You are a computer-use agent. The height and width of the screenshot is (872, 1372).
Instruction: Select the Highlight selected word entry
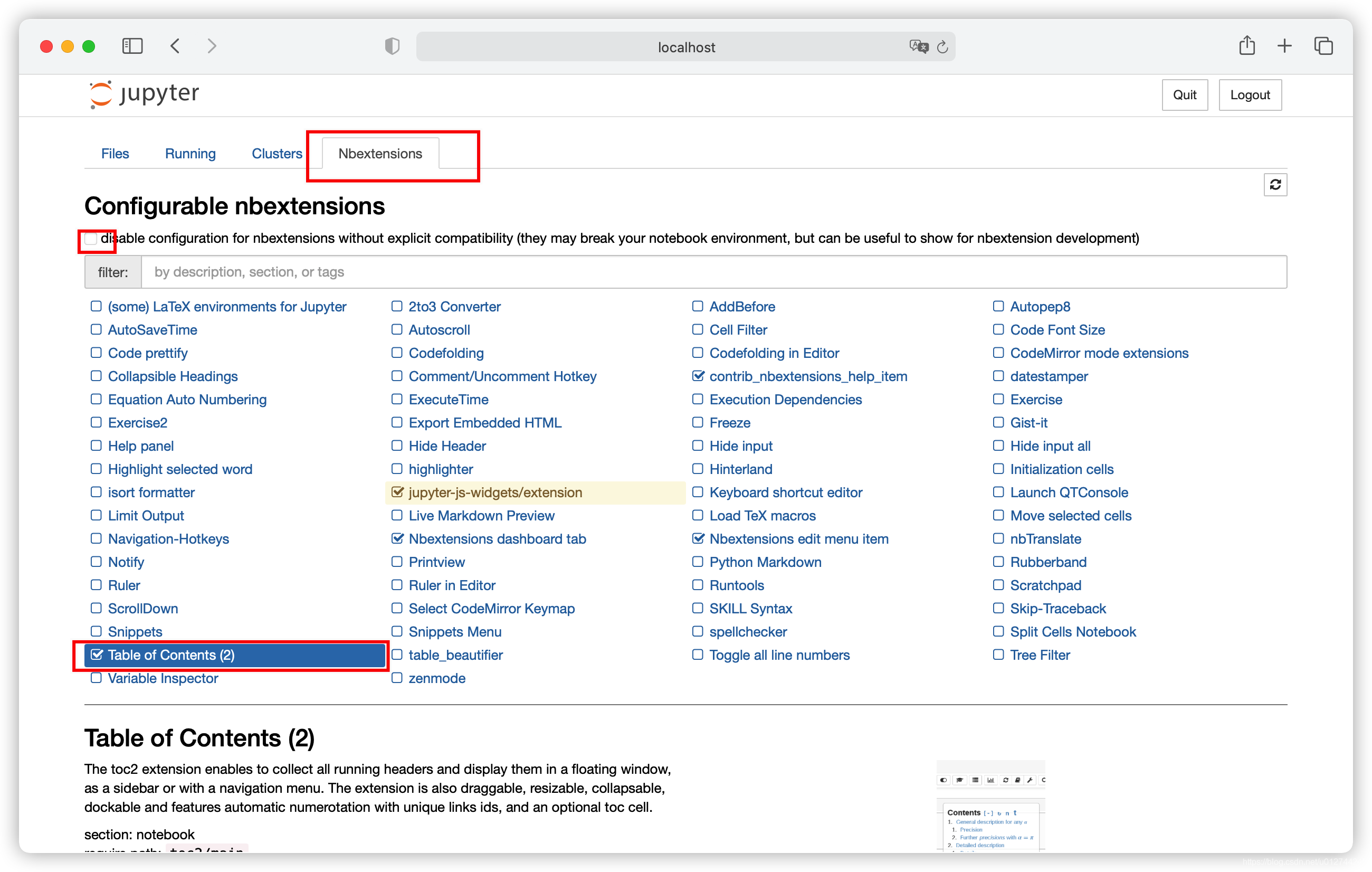point(180,469)
